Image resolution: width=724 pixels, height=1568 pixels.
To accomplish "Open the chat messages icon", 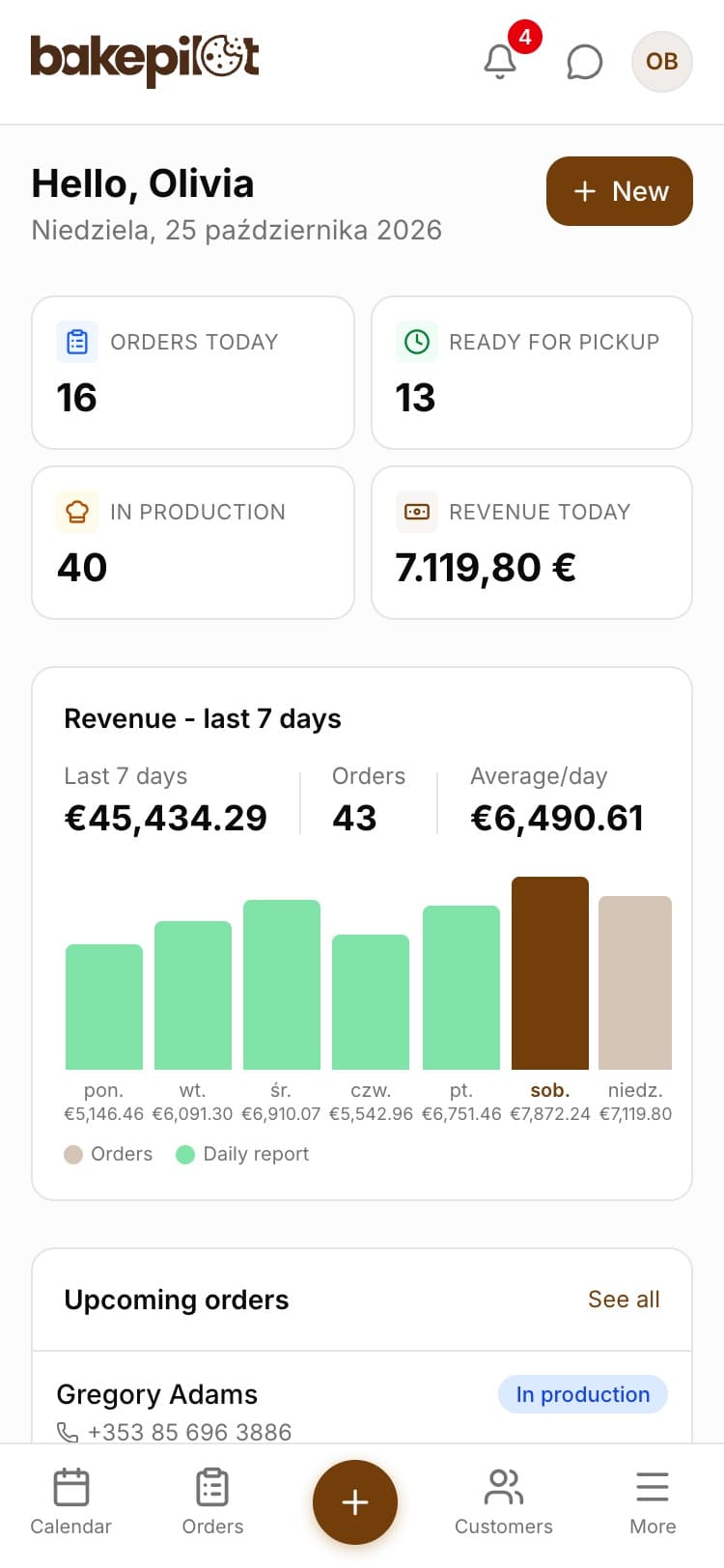I will tap(584, 62).
